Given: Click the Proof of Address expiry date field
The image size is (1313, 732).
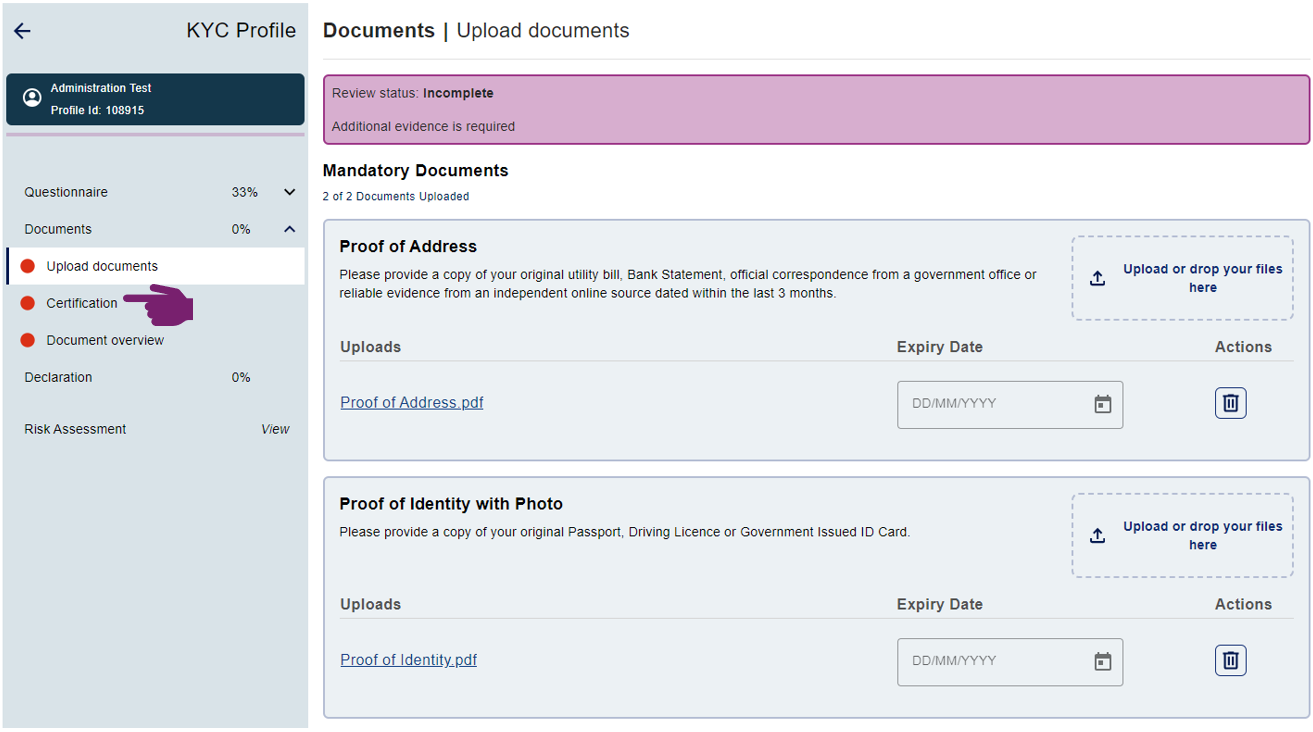Looking at the screenshot, I should (x=990, y=404).
